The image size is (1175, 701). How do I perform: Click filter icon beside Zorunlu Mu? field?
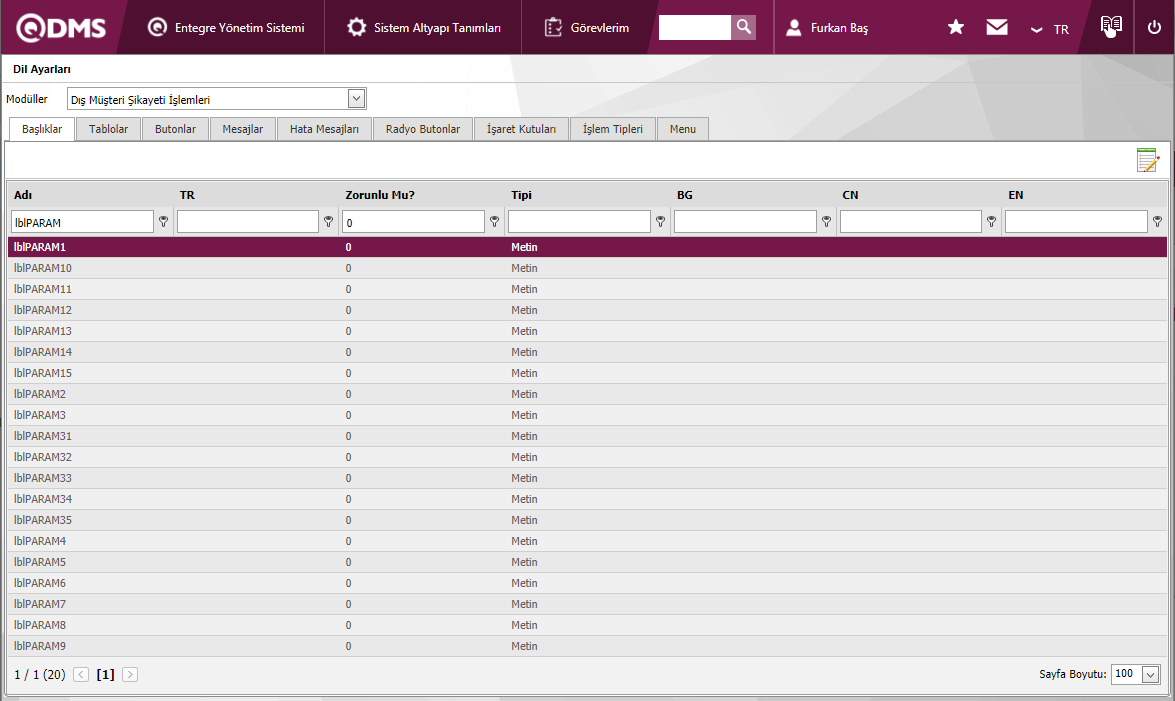pos(494,222)
